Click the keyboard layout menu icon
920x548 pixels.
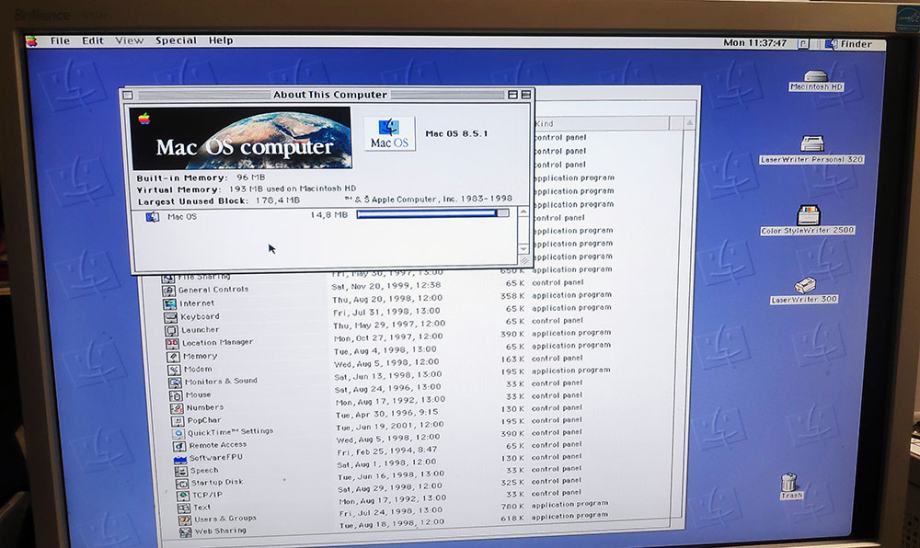tap(803, 44)
